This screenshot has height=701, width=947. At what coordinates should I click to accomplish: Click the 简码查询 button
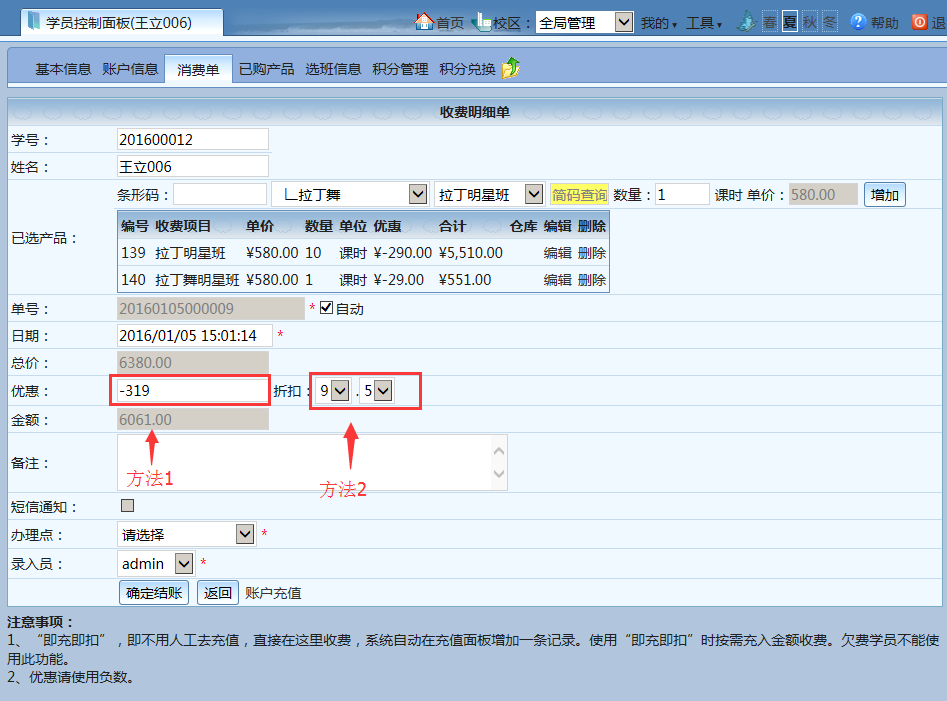pyautogui.click(x=579, y=194)
